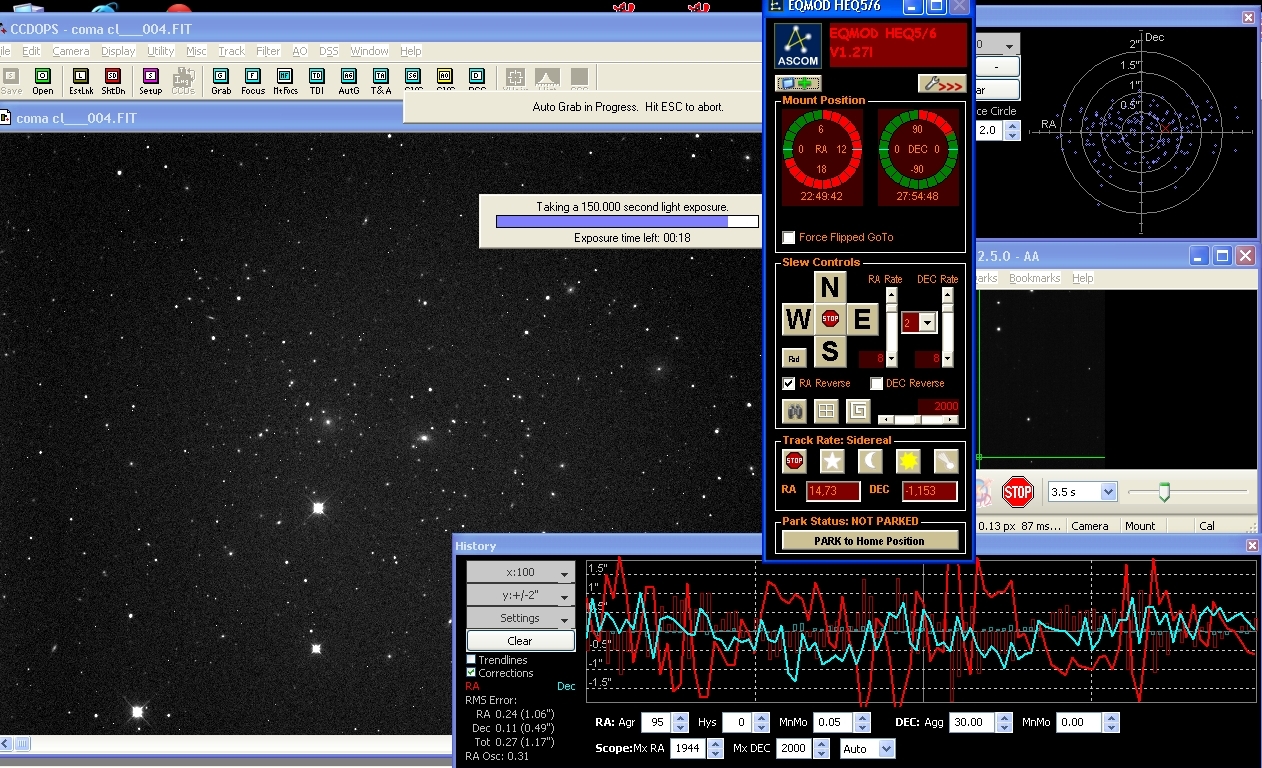Slew west with the W button
Viewport: 1262px width, 768px height.
798,320
